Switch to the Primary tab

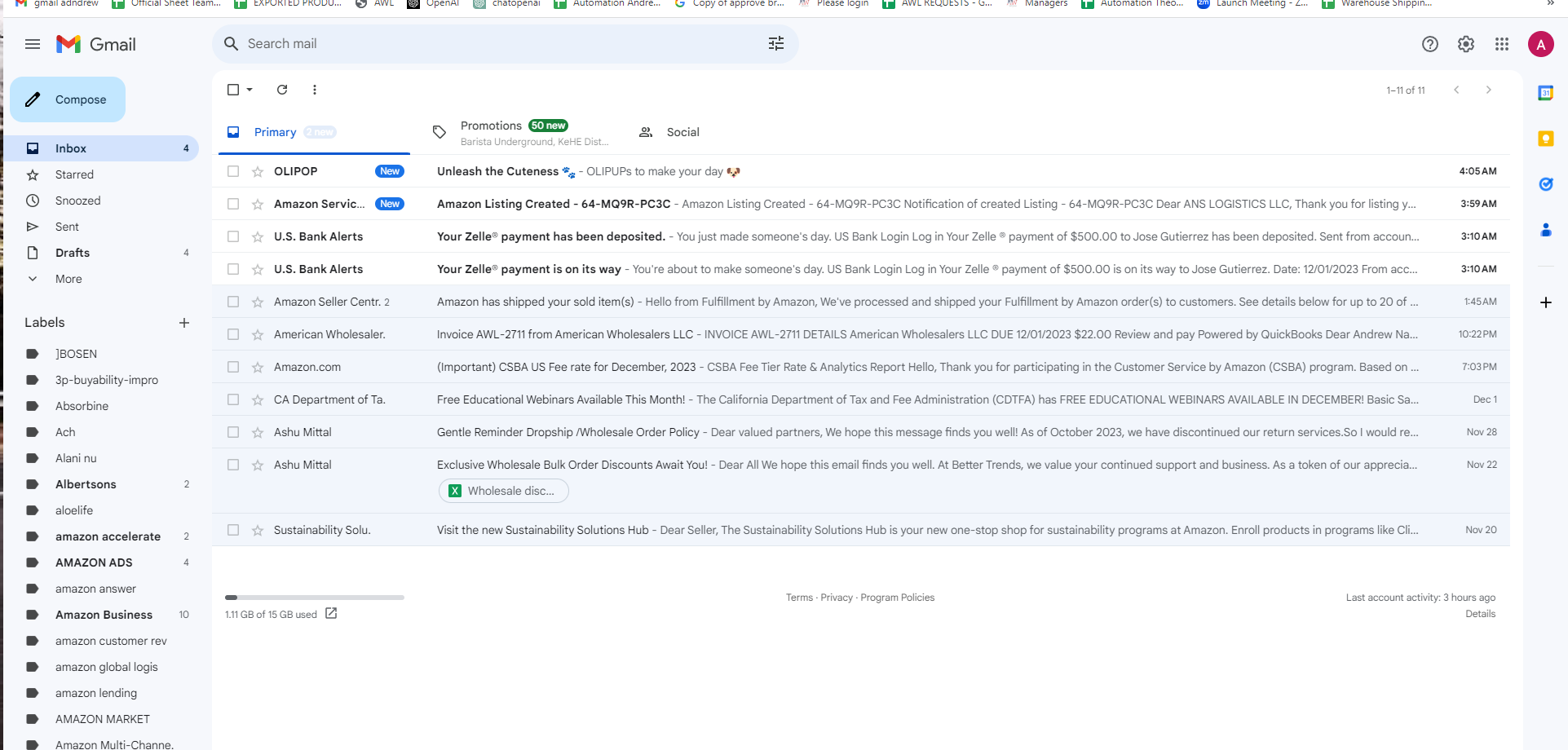coord(314,132)
